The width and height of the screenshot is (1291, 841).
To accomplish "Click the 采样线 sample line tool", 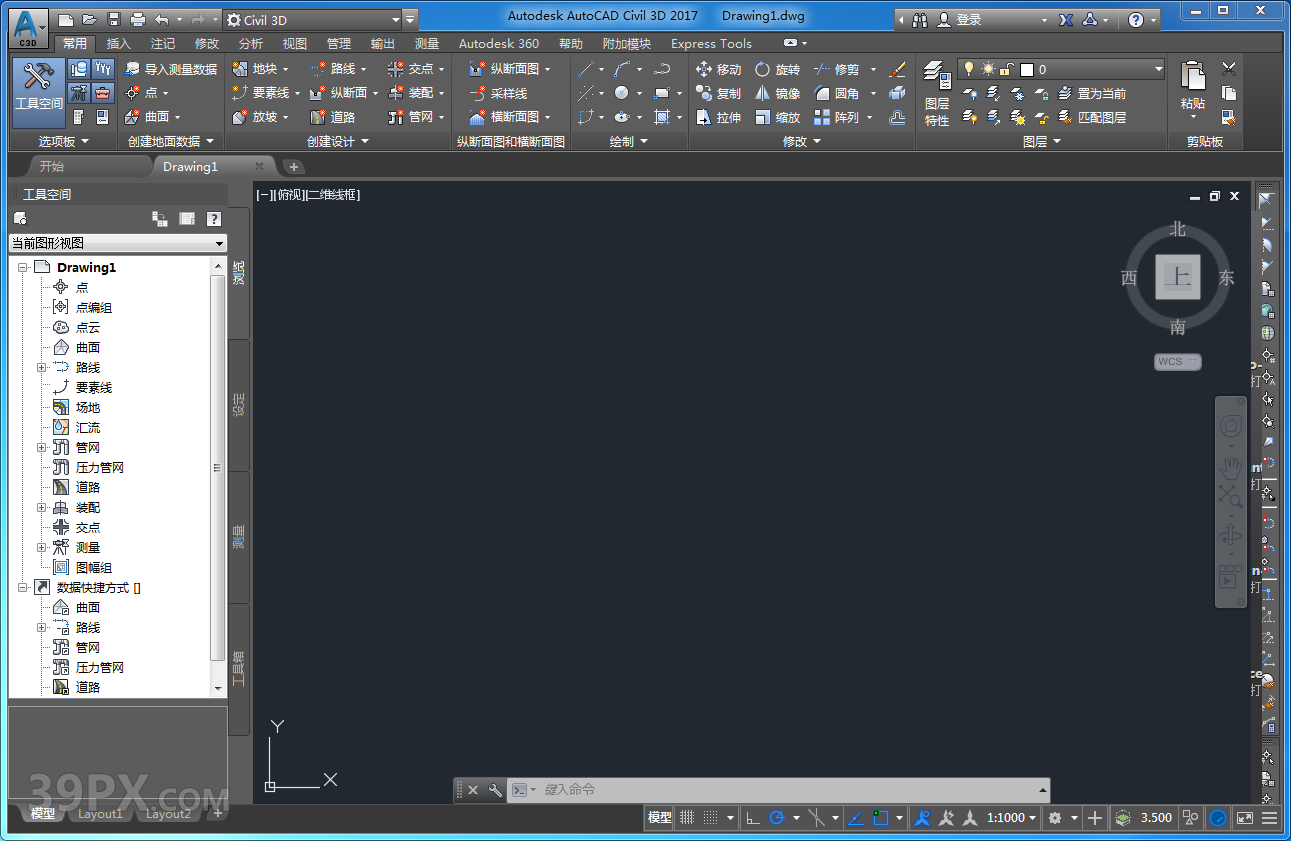I will [x=498, y=93].
